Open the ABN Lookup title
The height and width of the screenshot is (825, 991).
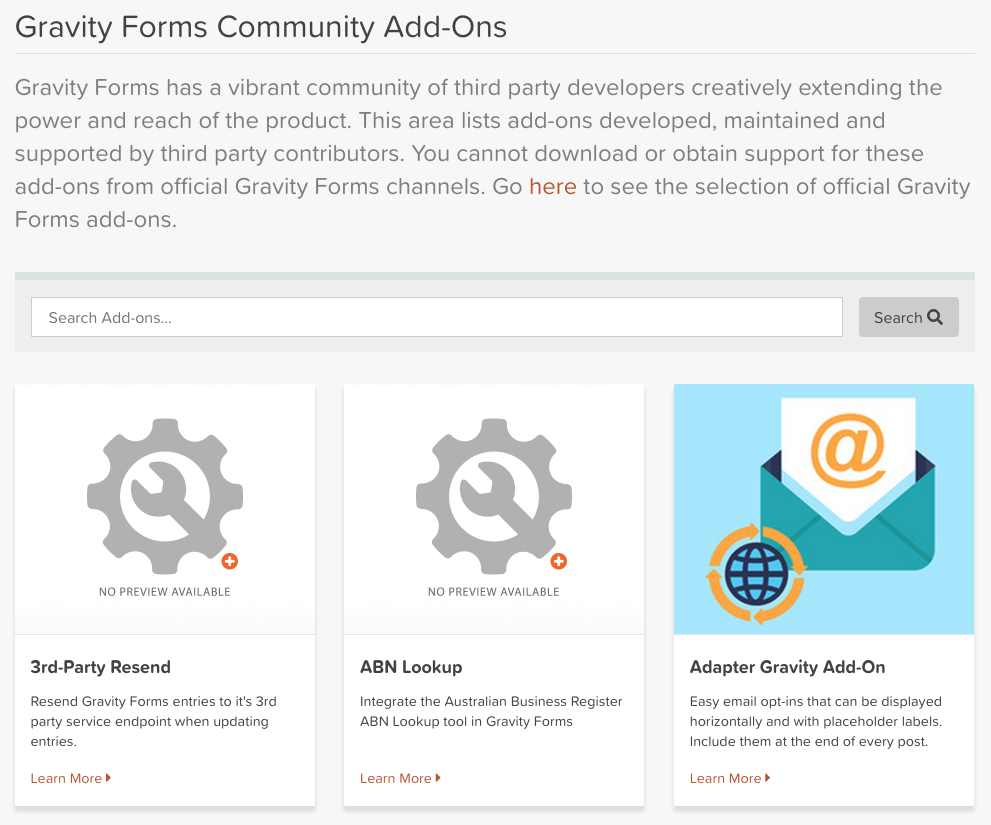click(411, 667)
